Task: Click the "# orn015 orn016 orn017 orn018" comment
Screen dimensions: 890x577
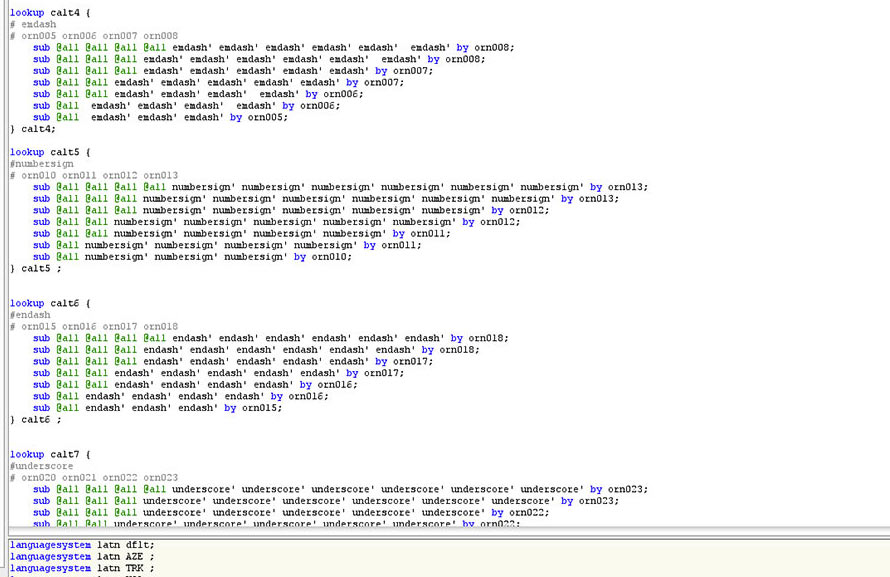Action: 94,327
